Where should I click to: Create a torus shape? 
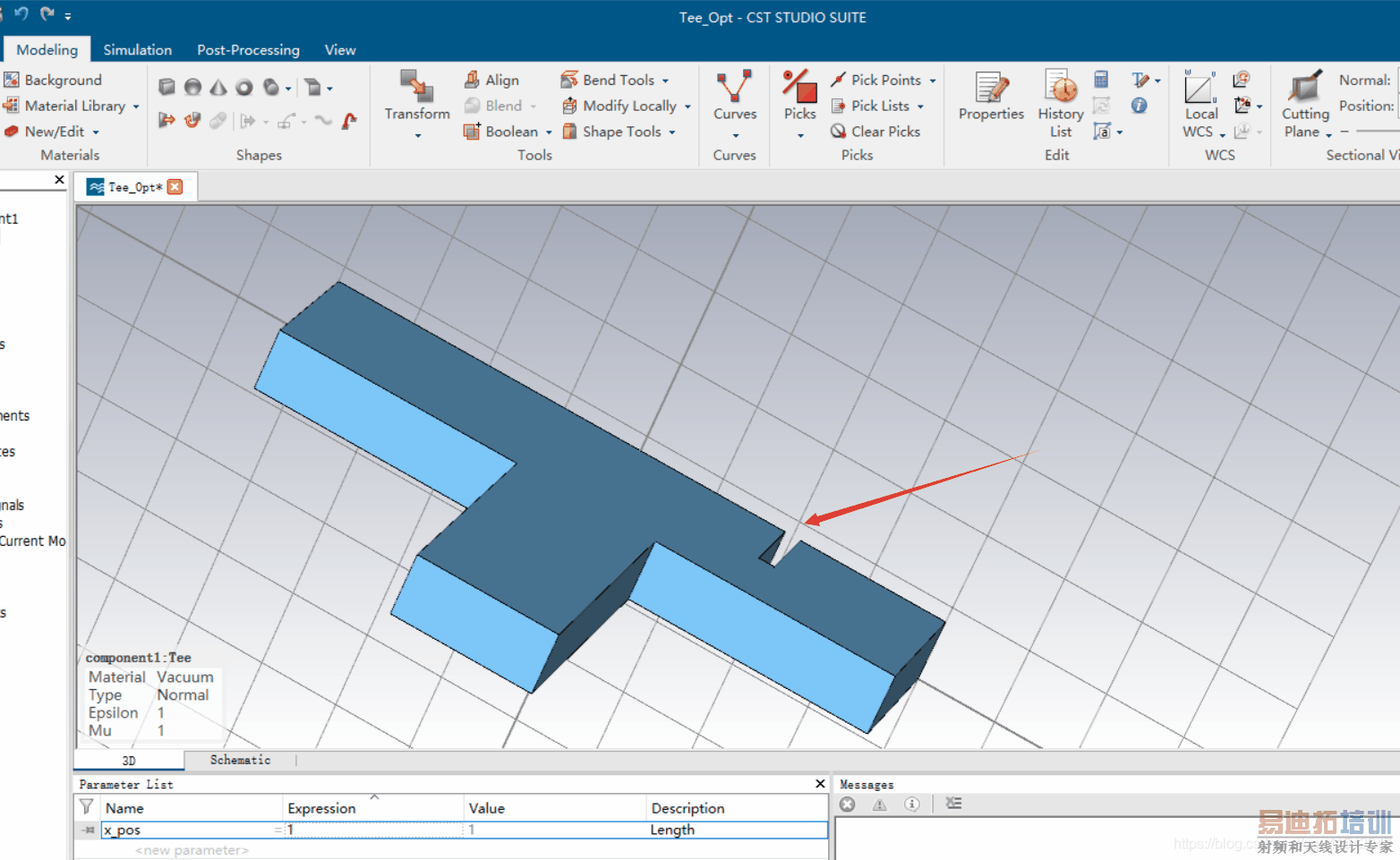click(244, 87)
